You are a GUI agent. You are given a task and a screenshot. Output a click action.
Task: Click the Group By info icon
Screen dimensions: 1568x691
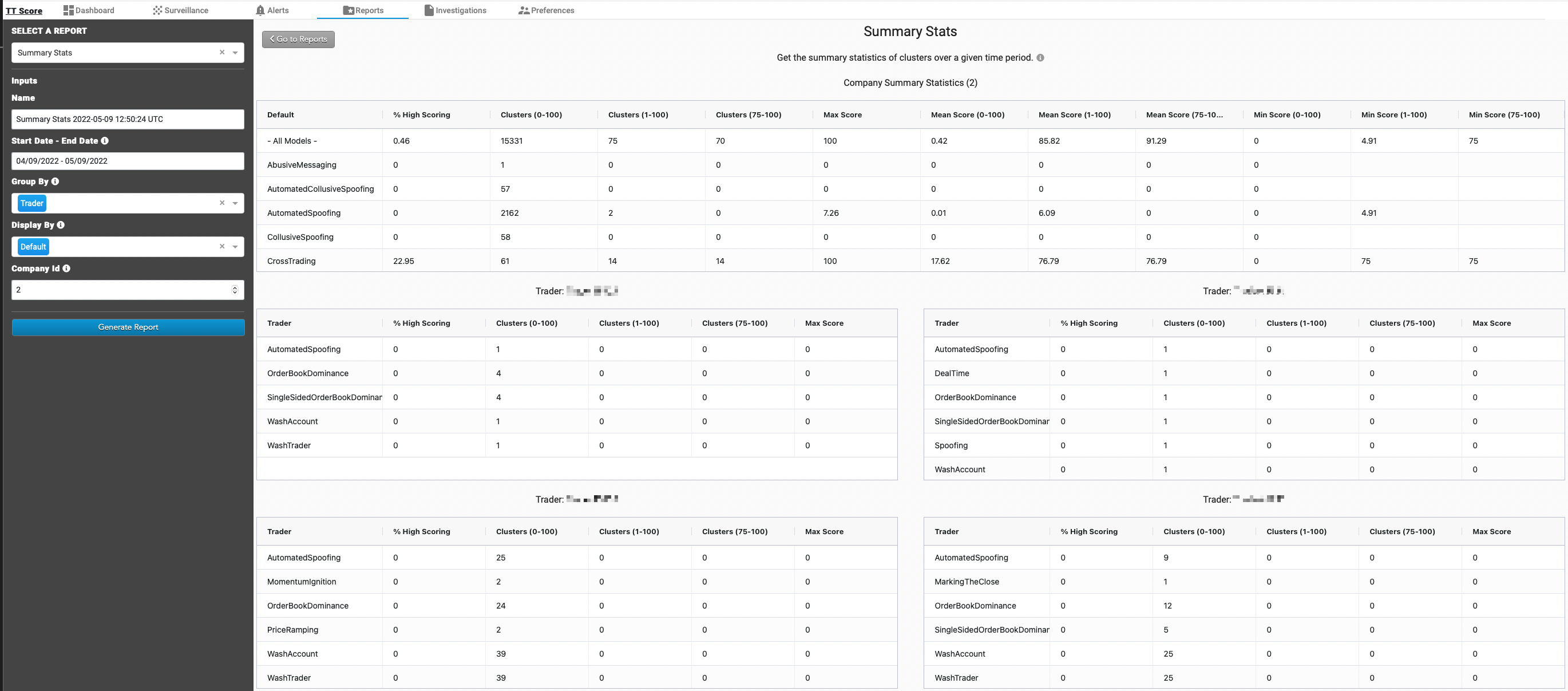tap(56, 181)
